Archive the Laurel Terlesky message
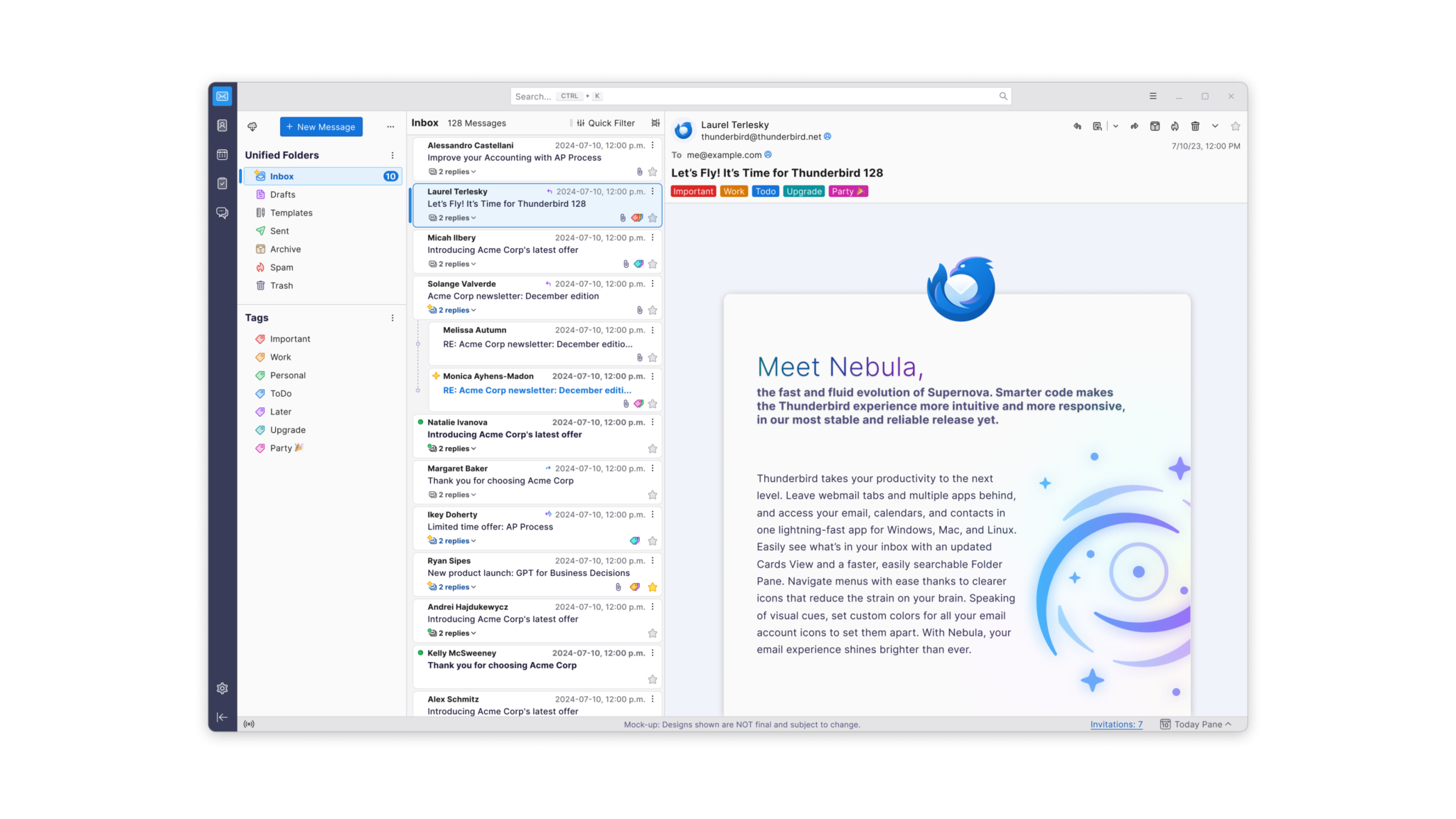 coord(1155,126)
